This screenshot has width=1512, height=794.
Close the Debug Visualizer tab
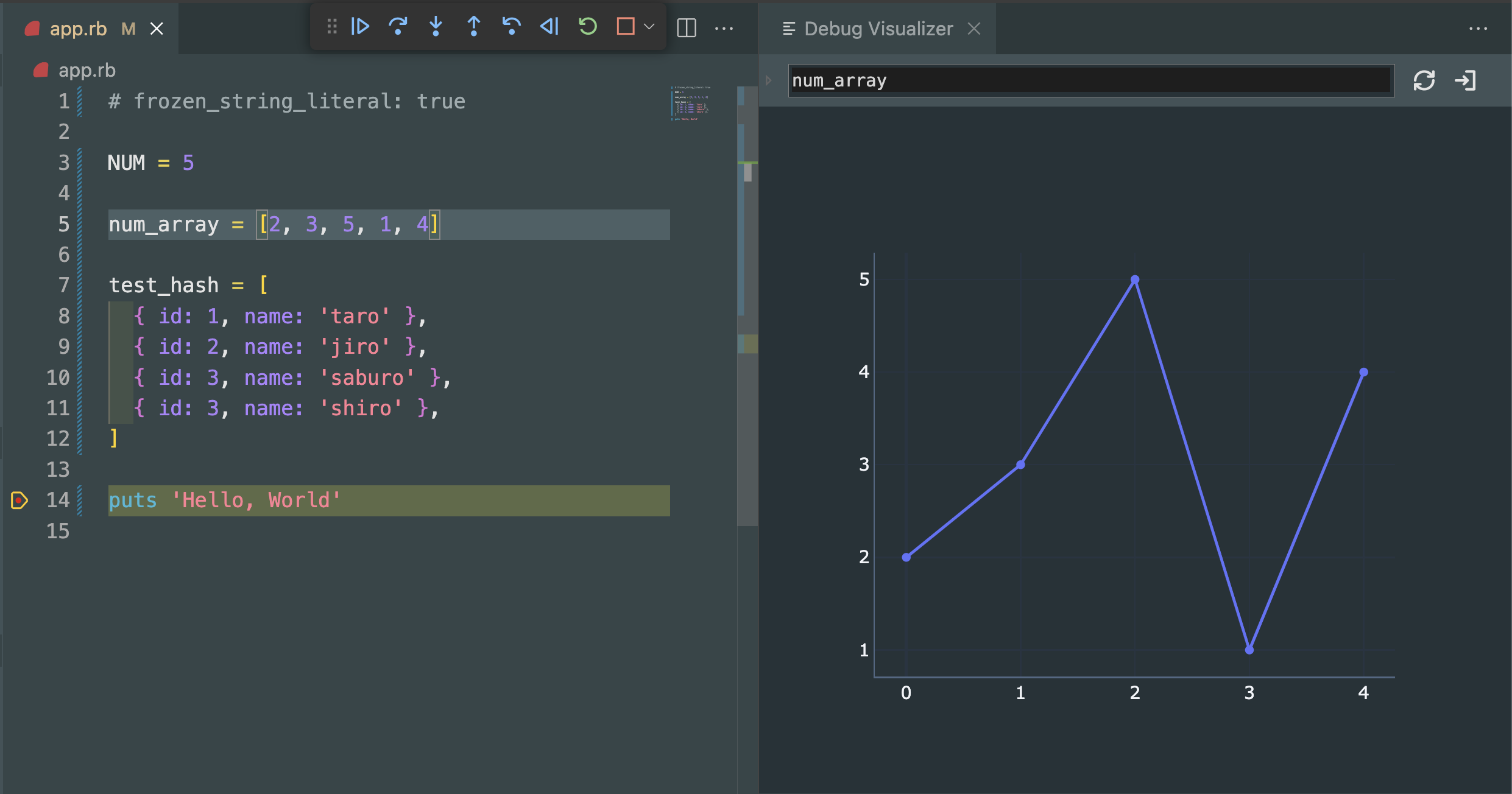pos(974,29)
